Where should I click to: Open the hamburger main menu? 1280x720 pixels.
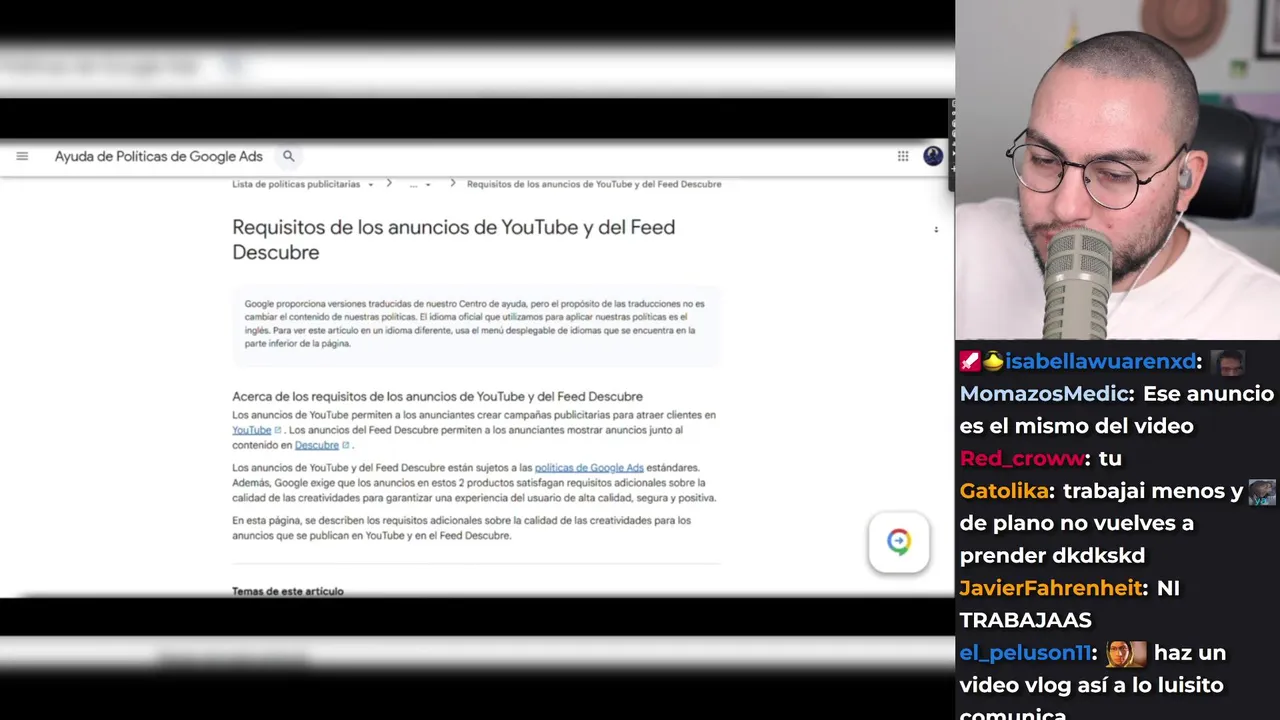click(x=22, y=156)
